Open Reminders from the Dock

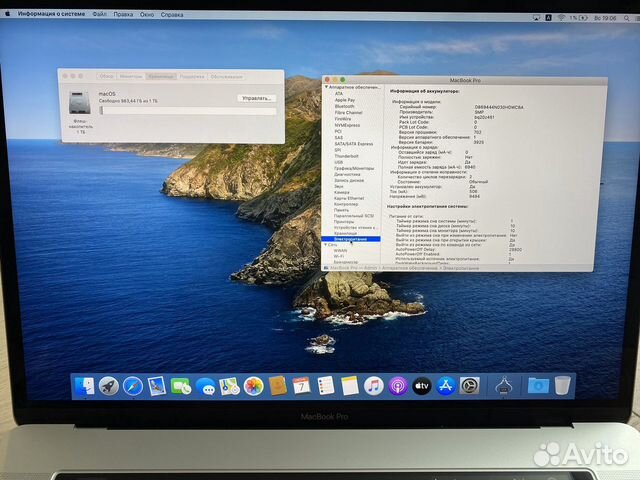tap(325, 386)
